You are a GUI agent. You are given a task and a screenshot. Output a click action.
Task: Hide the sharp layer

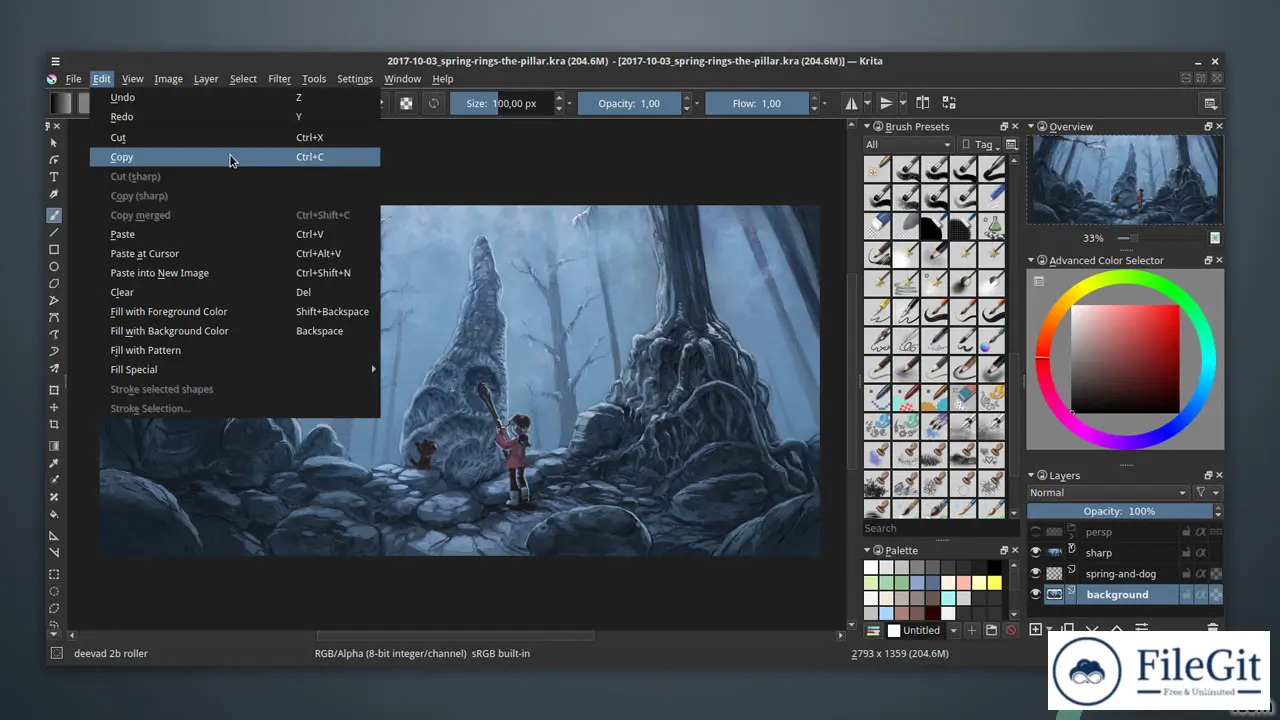[x=1036, y=553]
